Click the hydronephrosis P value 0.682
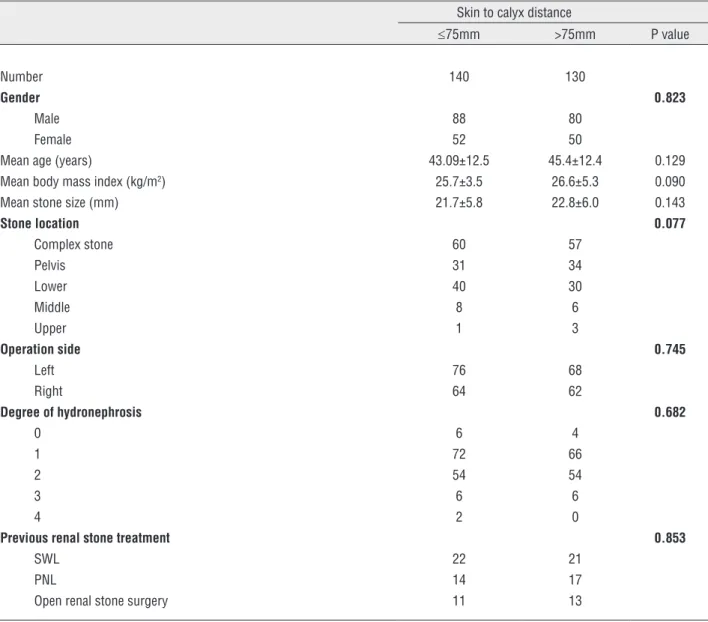Viewport: 708px width, 622px height. (670, 413)
